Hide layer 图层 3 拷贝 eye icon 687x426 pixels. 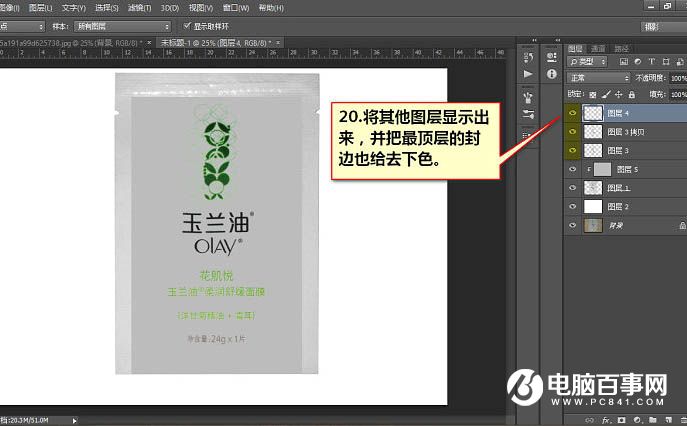point(572,131)
